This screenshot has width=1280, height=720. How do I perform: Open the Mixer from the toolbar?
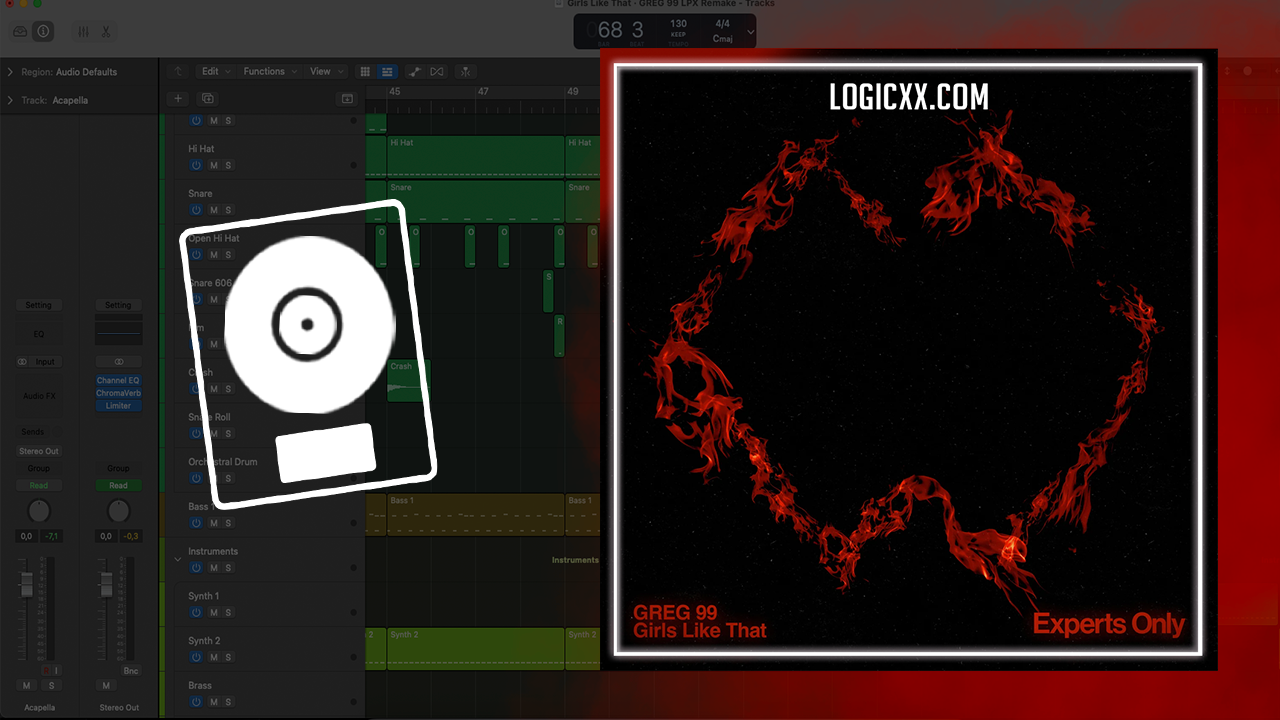84,32
